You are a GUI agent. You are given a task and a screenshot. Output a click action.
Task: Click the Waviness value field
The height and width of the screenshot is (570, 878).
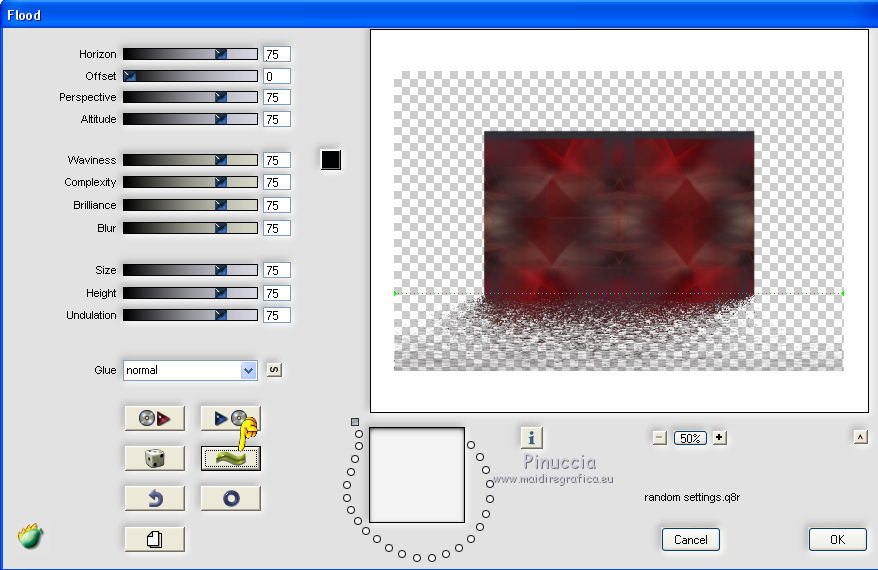(x=277, y=160)
